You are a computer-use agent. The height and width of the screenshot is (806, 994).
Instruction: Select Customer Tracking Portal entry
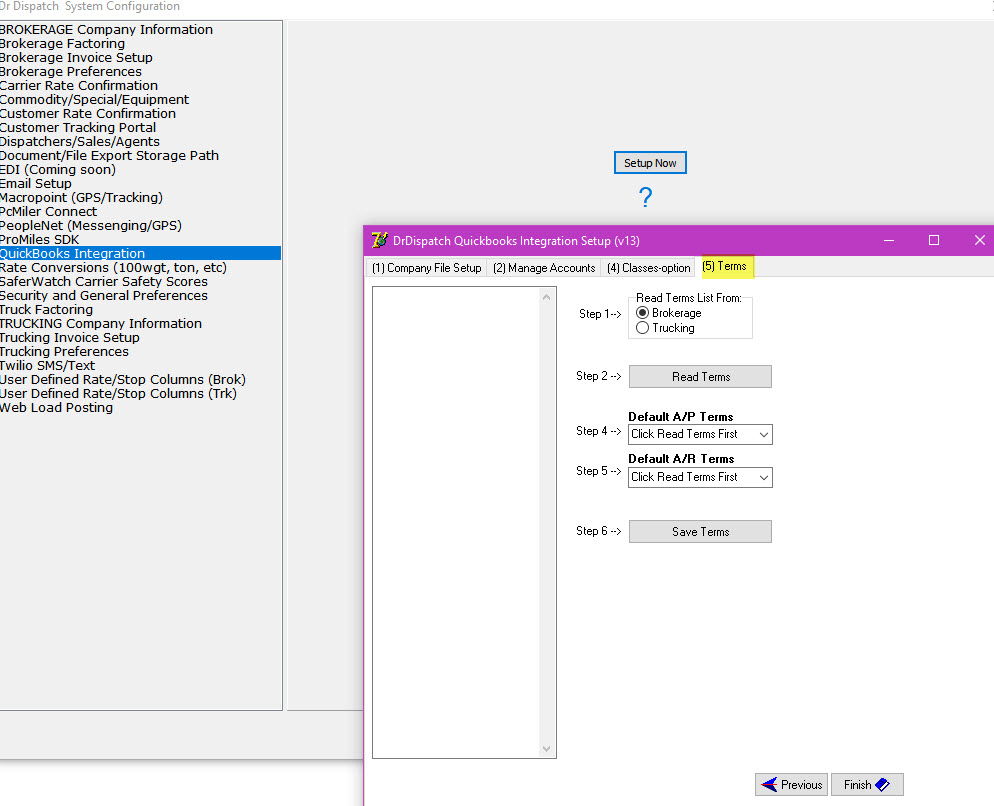tap(77, 127)
